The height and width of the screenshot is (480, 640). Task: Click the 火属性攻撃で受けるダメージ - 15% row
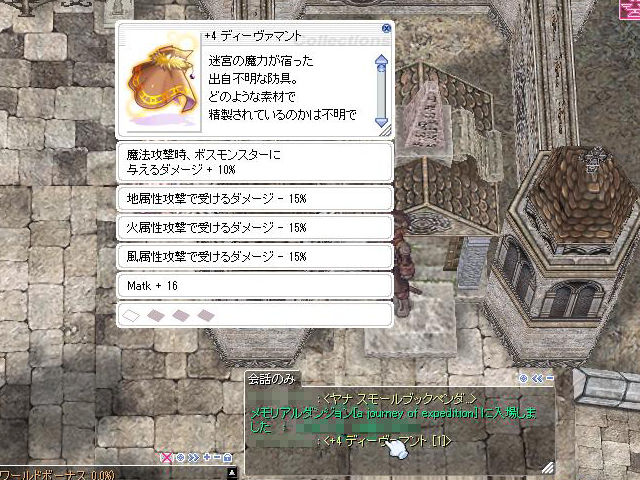click(255, 228)
